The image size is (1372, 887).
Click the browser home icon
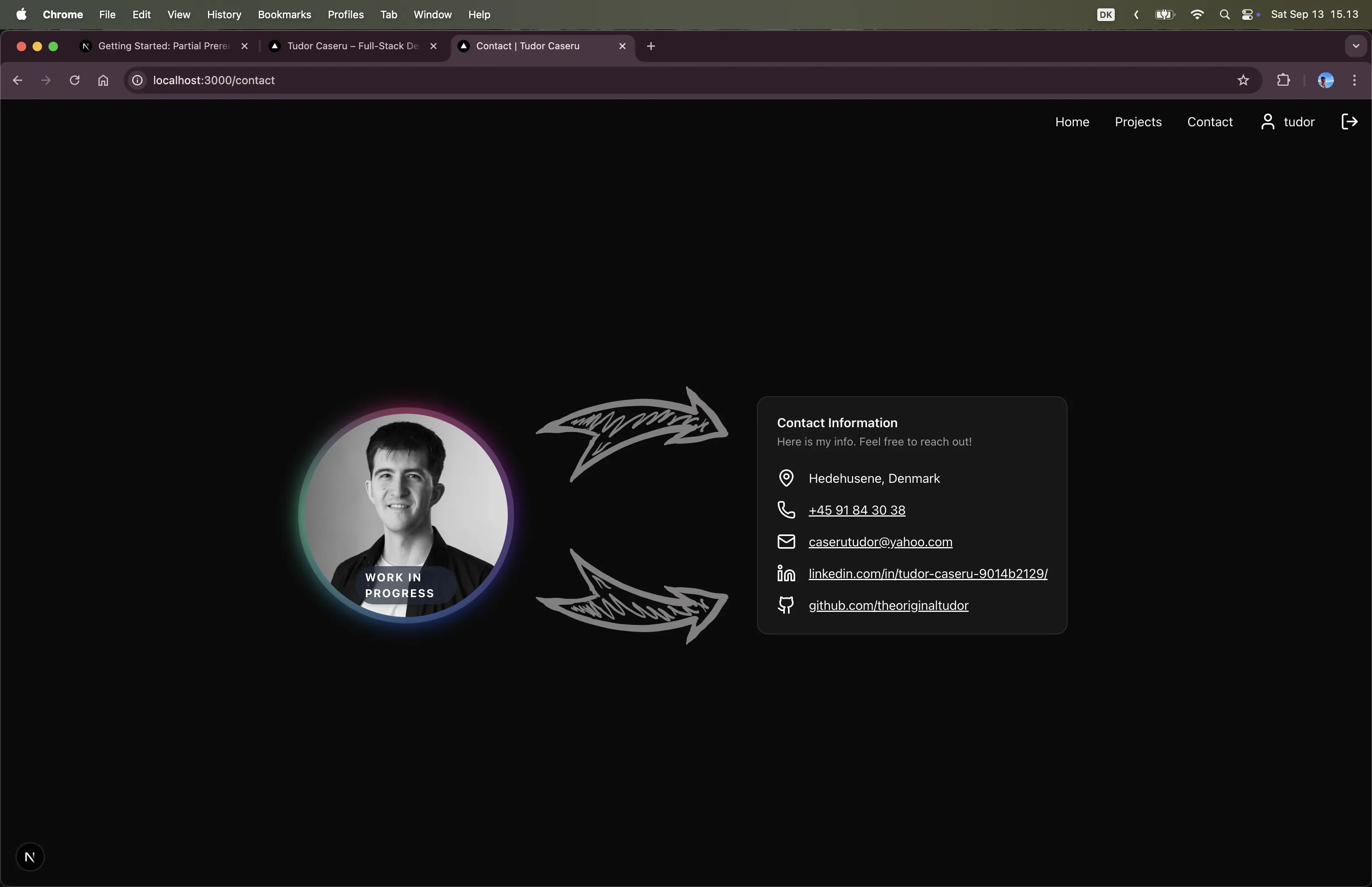103,80
